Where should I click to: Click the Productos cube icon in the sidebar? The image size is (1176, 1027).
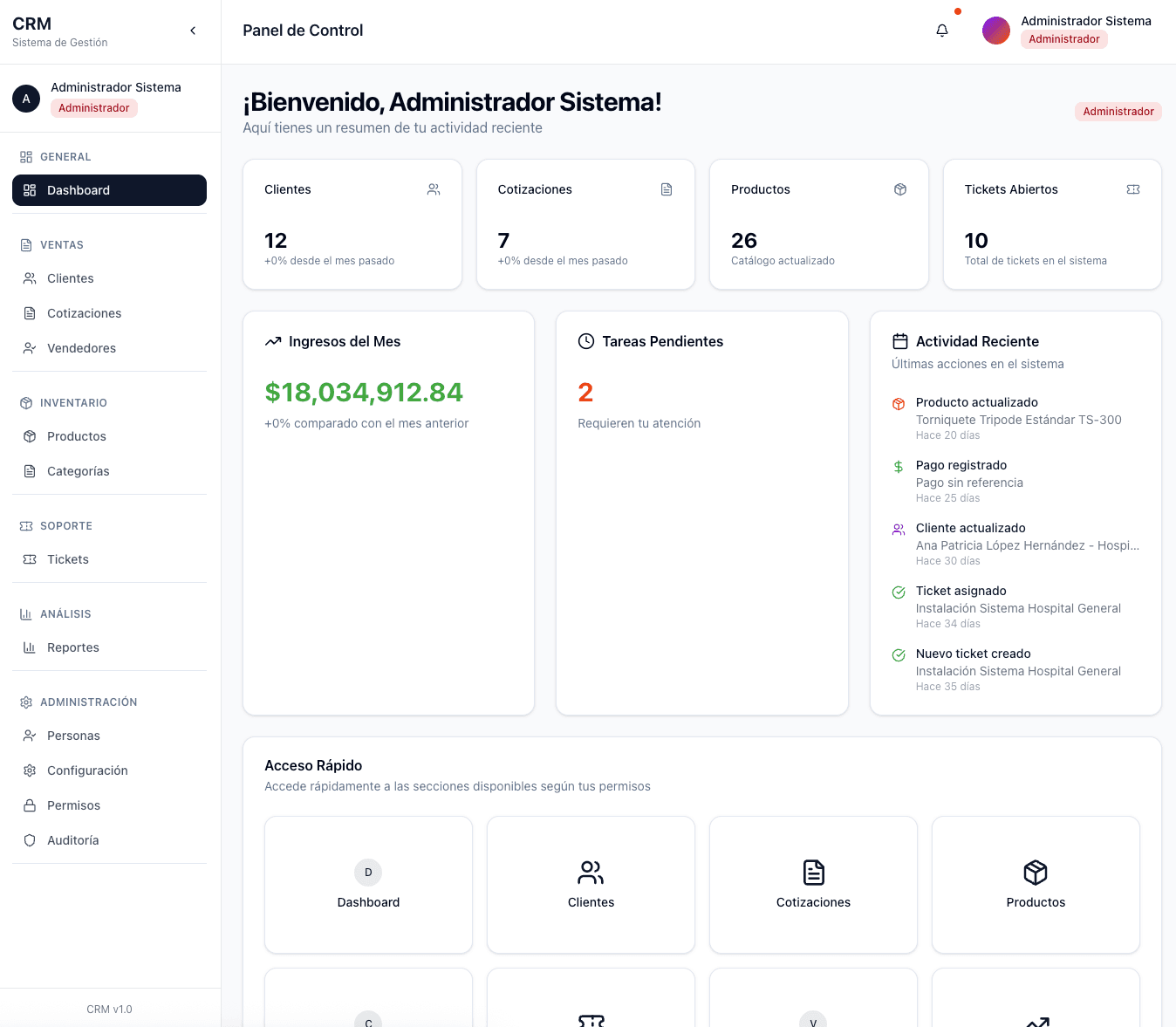30,436
